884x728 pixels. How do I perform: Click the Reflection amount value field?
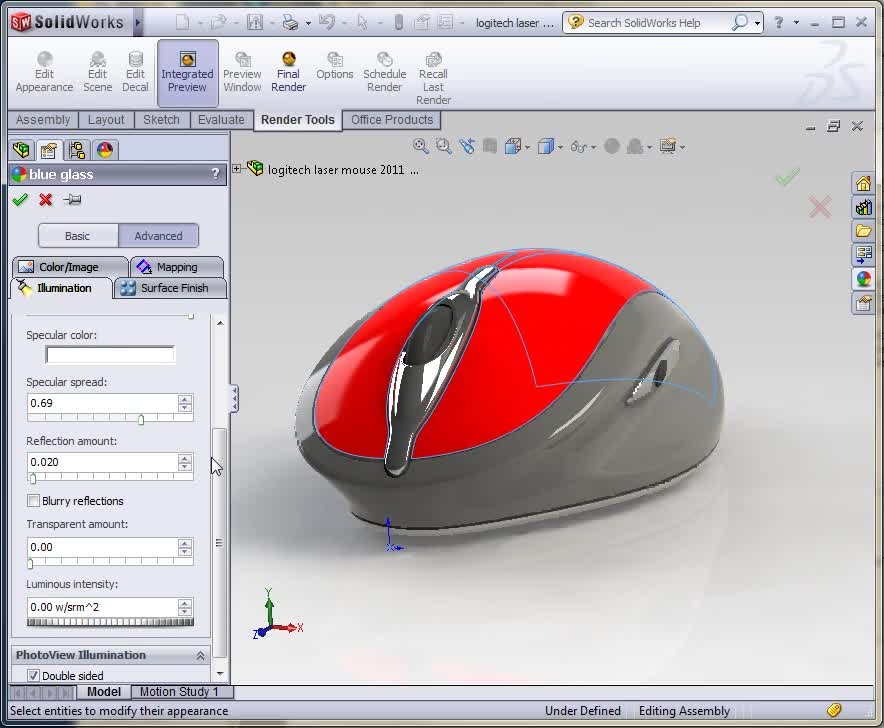click(102, 462)
